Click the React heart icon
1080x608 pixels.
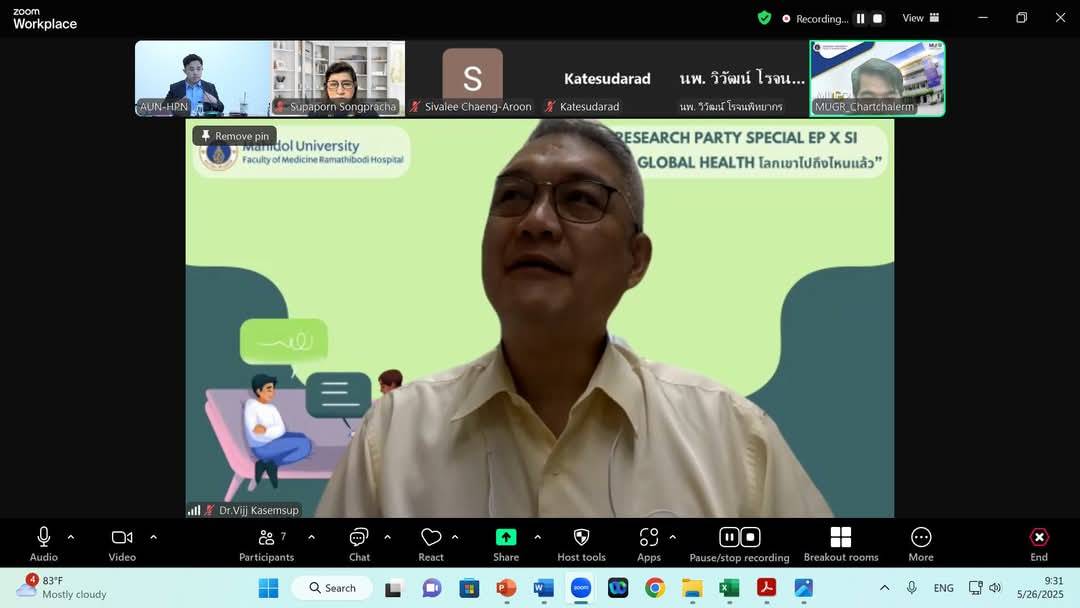(x=431, y=538)
